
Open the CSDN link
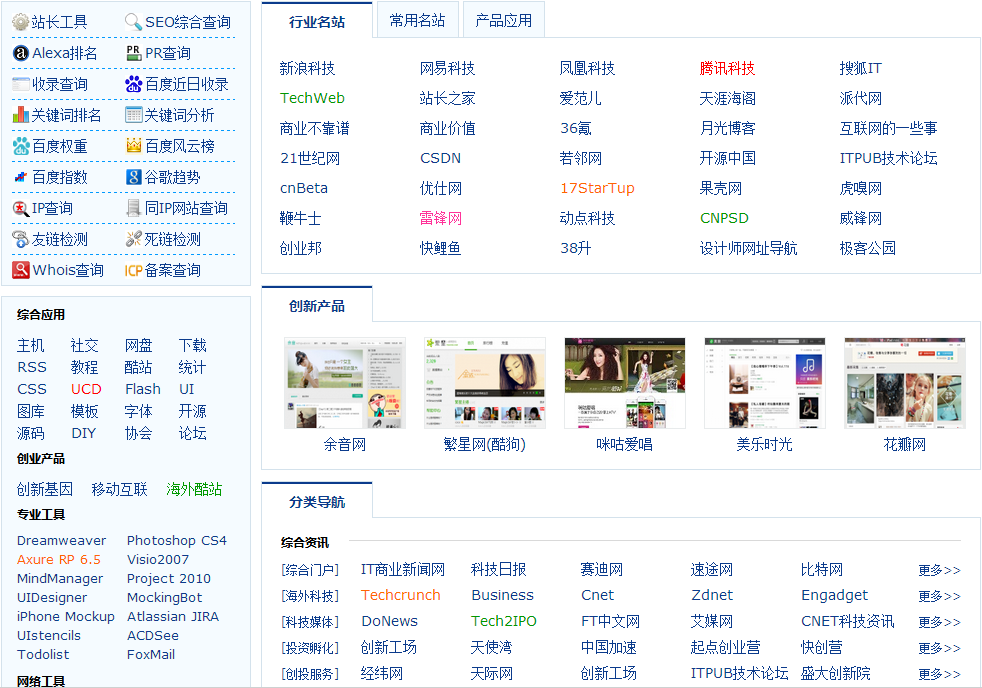[440, 158]
